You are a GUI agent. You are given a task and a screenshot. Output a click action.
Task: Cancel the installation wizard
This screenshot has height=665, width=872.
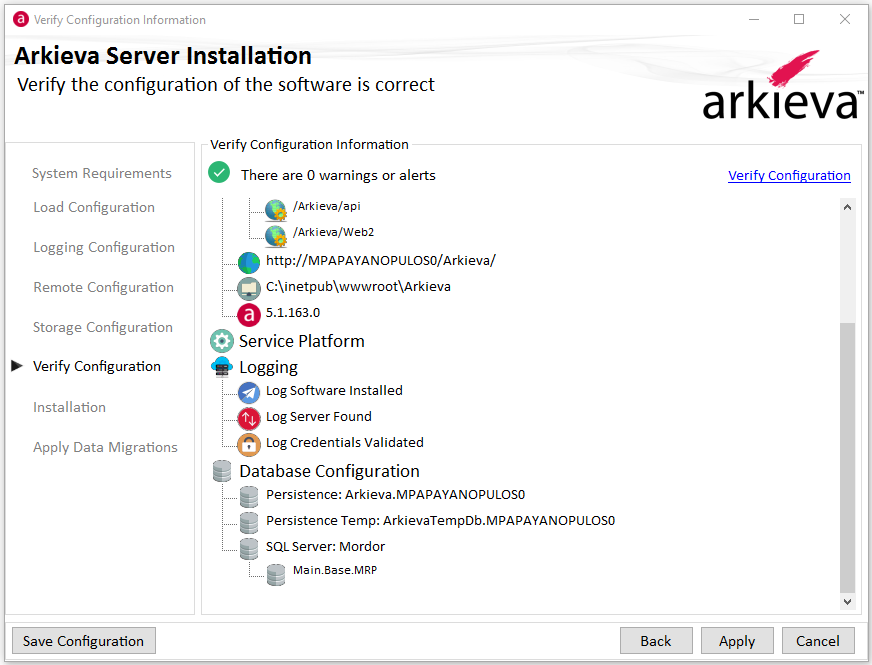(x=818, y=641)
